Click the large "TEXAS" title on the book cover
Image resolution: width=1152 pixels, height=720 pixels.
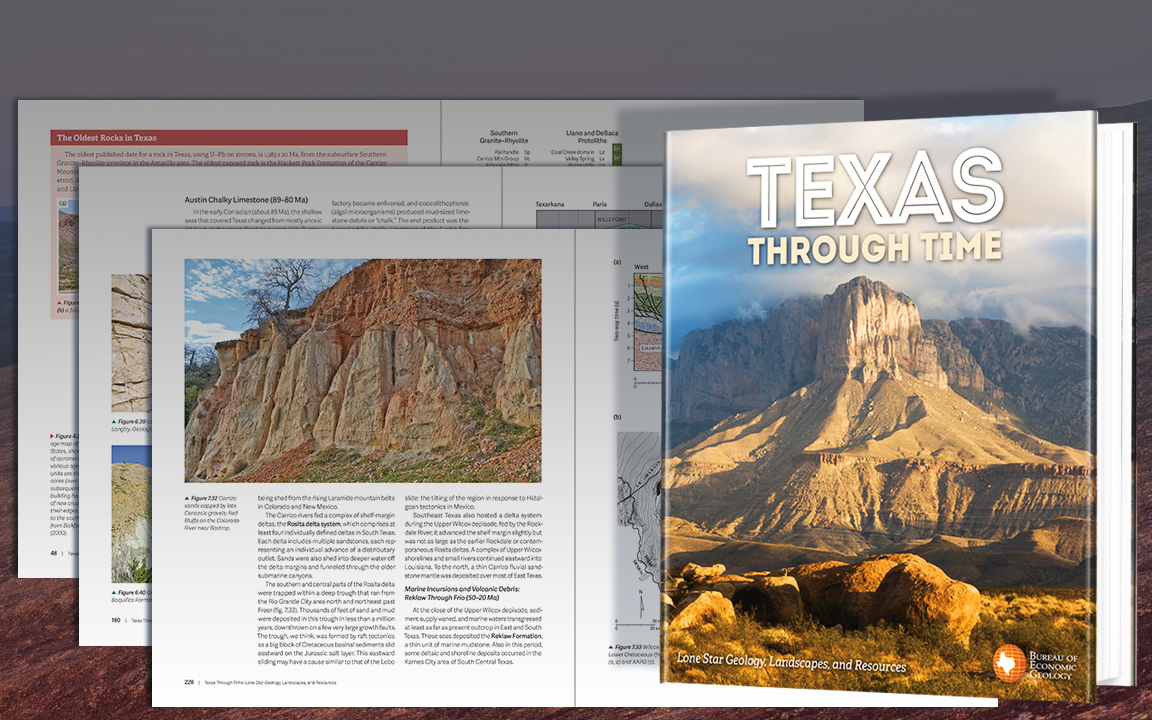[x=874, y=187]
